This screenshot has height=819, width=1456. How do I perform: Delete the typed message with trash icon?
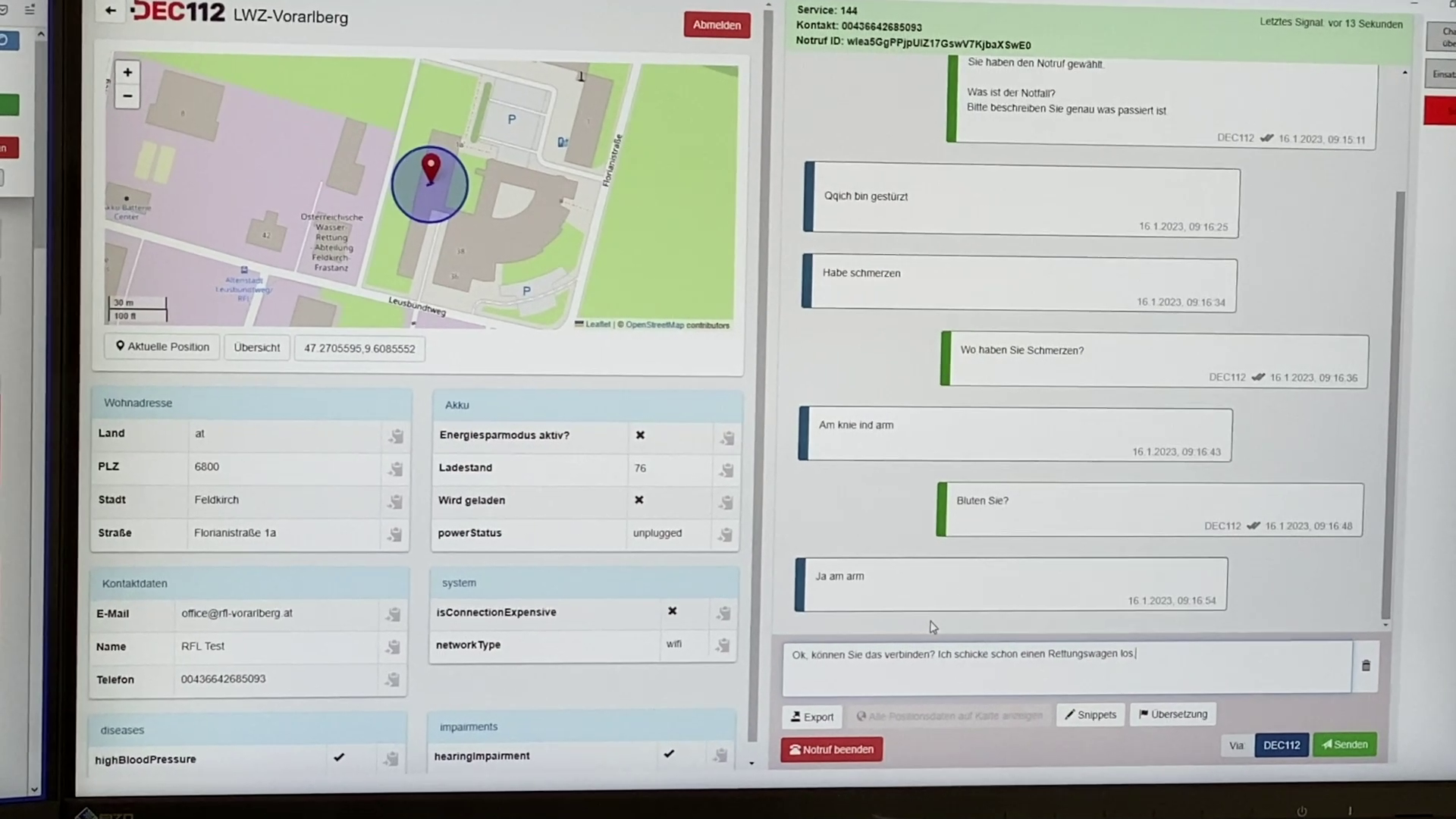1366,666
